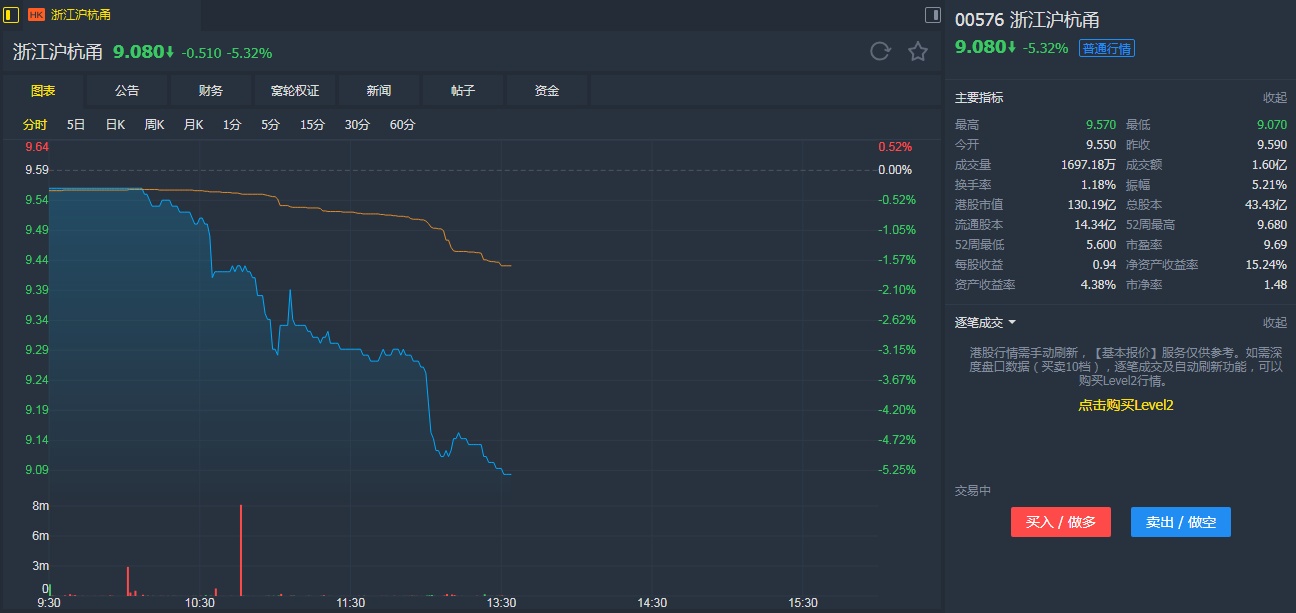
Task: Click the yellow left sidebar toggle icon
Action: click(11, 15)
